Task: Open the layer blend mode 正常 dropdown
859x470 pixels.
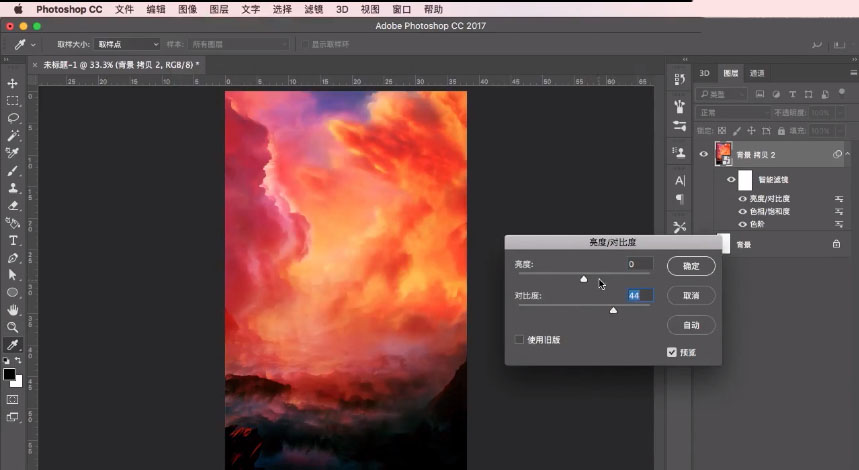Action: pos(733,112)
